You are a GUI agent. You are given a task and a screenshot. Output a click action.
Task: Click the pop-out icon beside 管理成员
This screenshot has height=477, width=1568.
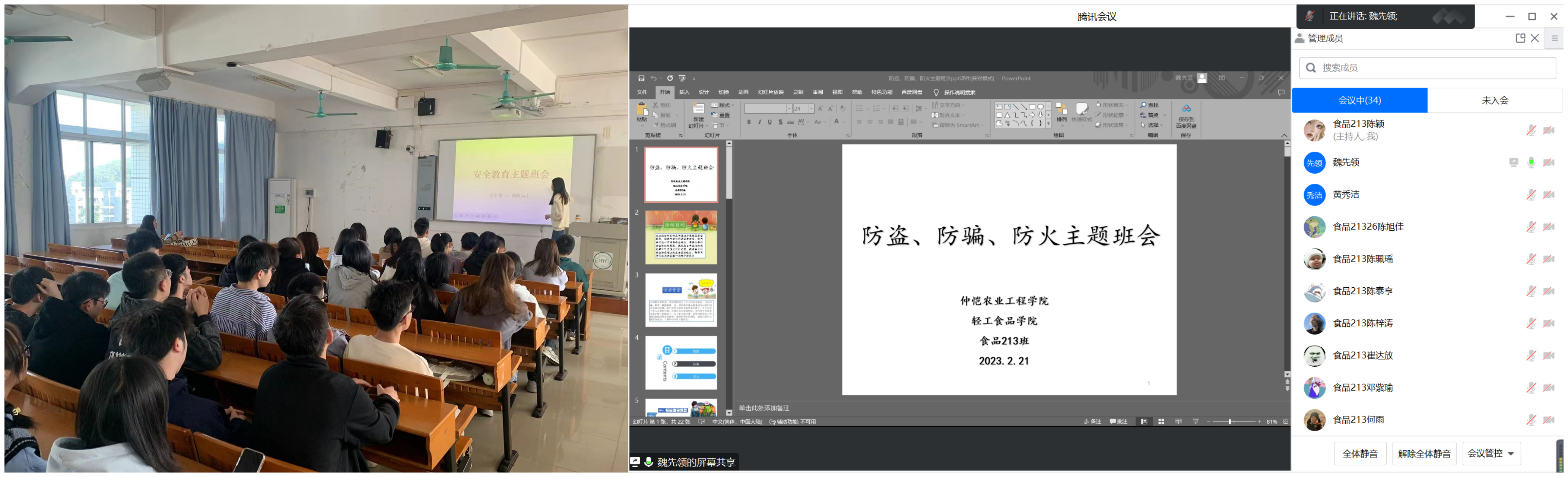pos(1520,38)
